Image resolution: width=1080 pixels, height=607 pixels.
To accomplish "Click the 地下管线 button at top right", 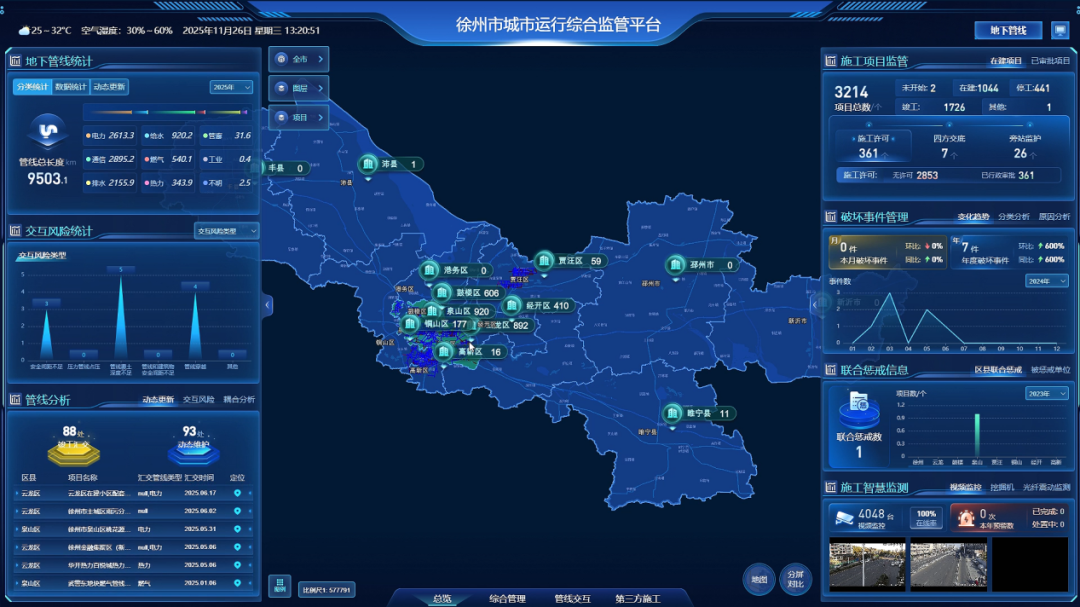I will coord(1008,31).
